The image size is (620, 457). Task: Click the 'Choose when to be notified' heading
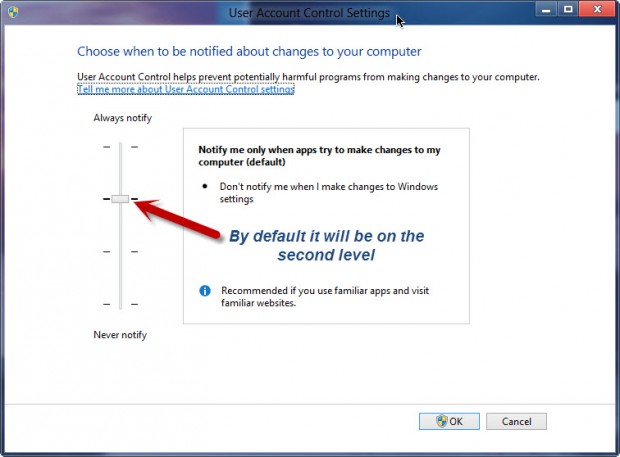click(x=249, y=51)
